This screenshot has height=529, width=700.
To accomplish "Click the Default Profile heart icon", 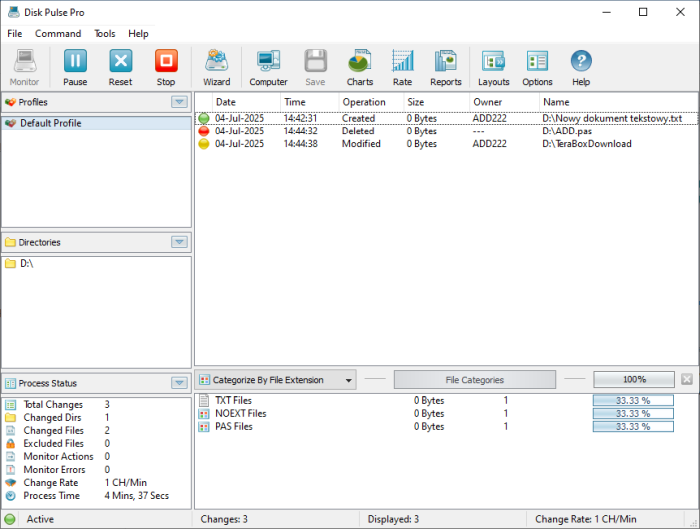I will point(11,123).
